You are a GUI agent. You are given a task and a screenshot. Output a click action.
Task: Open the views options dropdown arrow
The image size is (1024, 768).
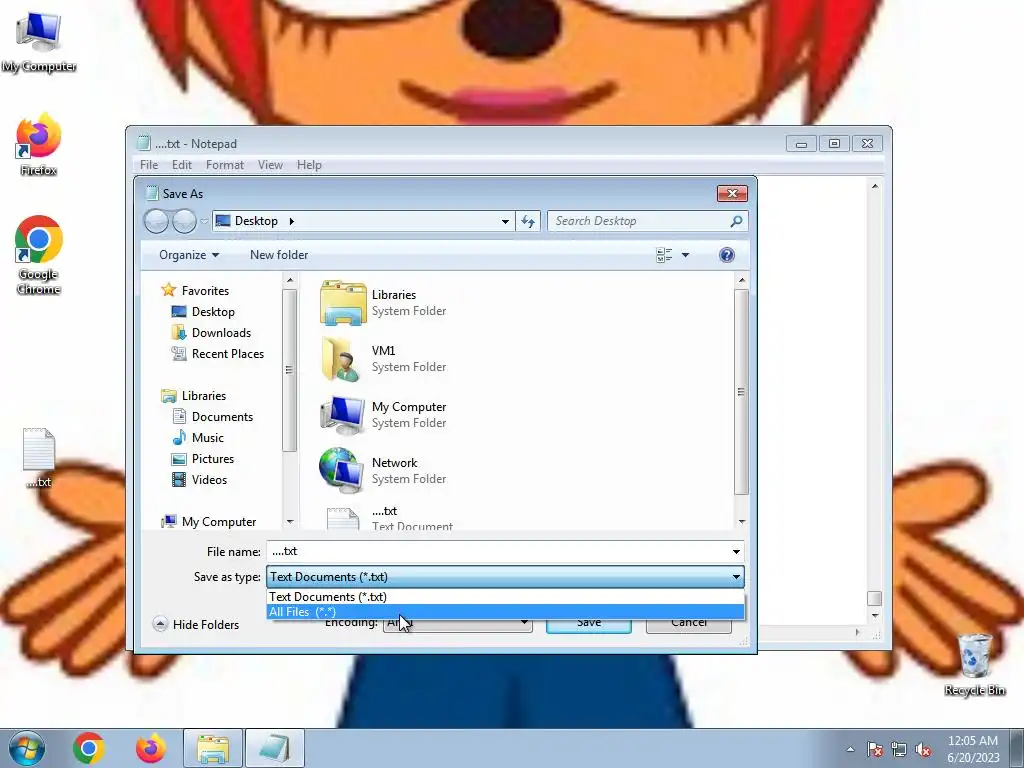coord(685,255)
